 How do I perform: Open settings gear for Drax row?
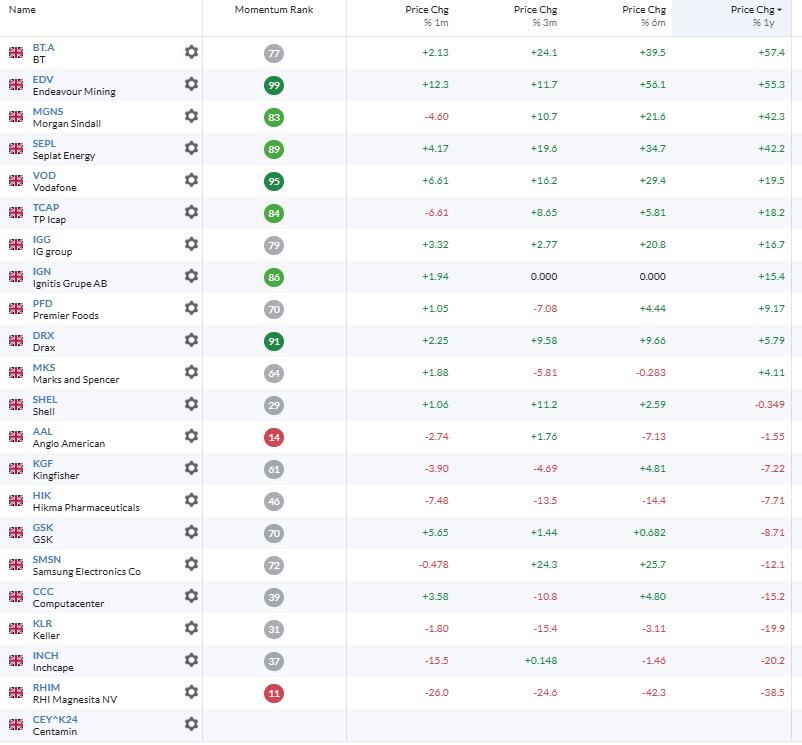coord(191,340)
